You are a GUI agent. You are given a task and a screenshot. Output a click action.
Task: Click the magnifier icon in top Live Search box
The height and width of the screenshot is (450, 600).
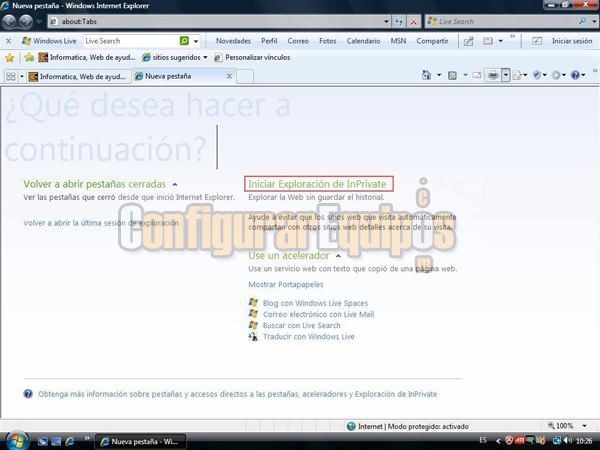582,21
